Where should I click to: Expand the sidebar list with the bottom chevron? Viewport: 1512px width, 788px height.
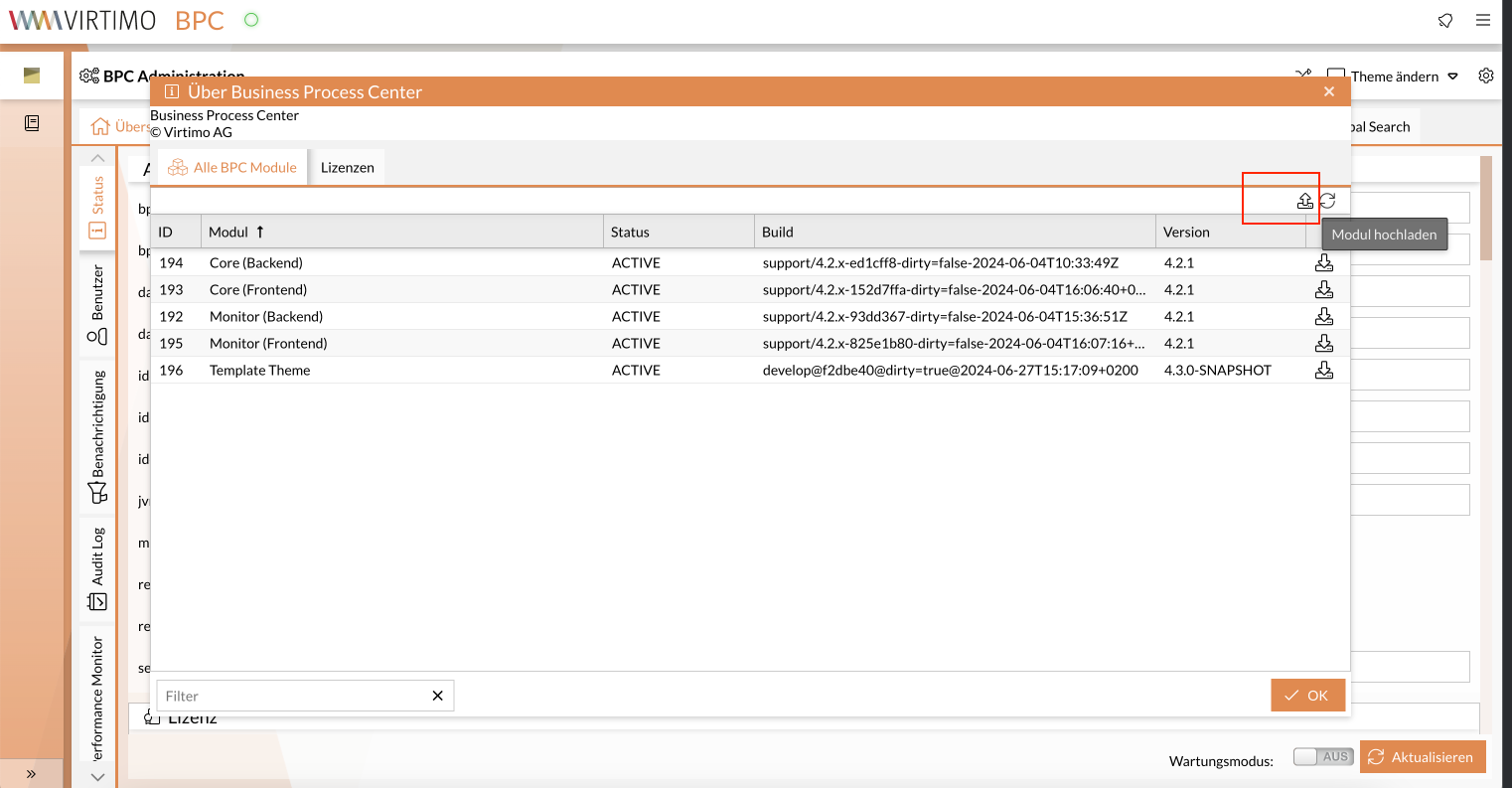(x=96, y=777)
